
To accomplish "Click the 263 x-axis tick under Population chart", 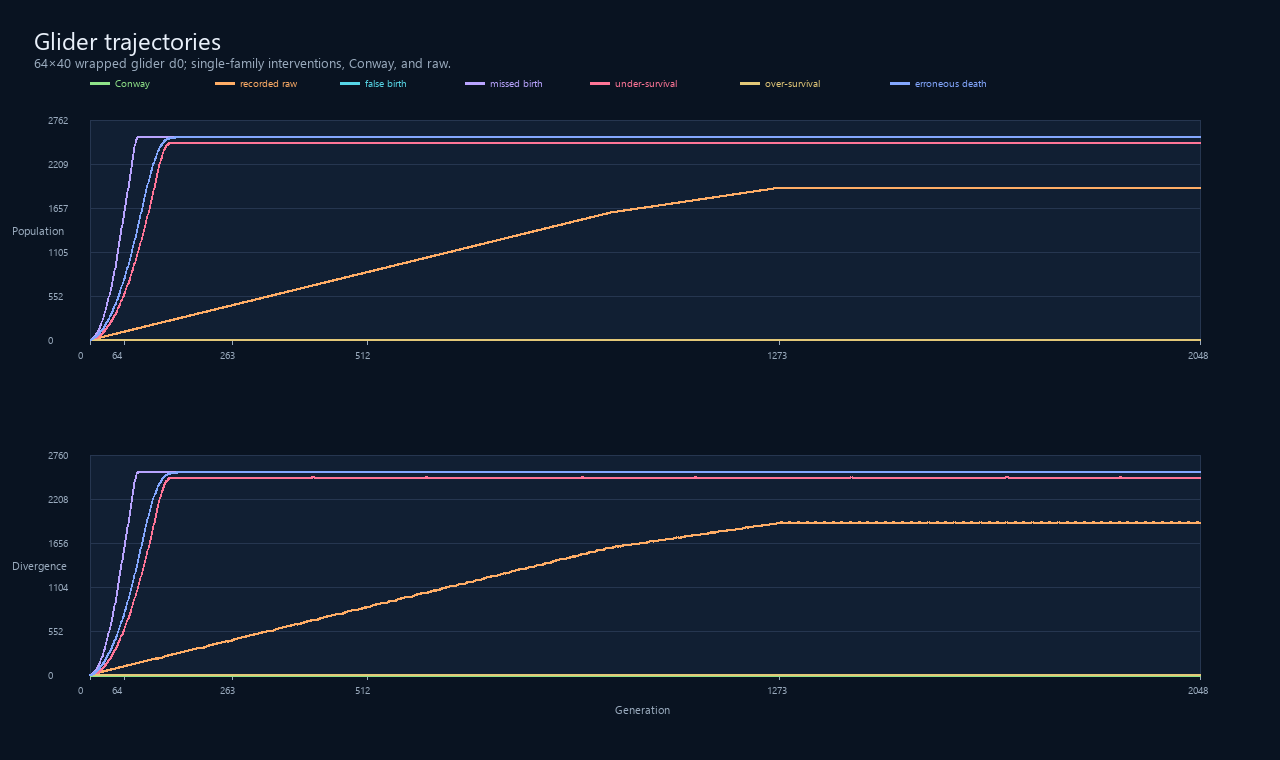I will click(x=227, y=356).
